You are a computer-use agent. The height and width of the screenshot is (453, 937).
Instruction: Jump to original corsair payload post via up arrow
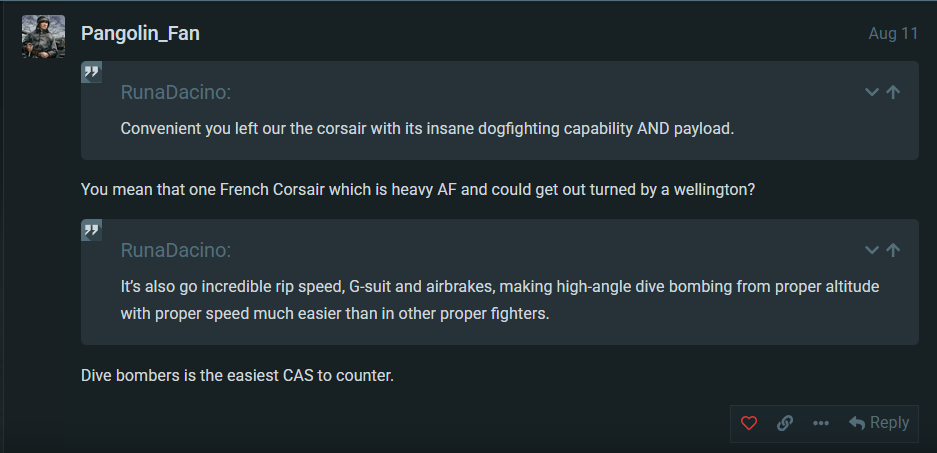pos(893,92)
